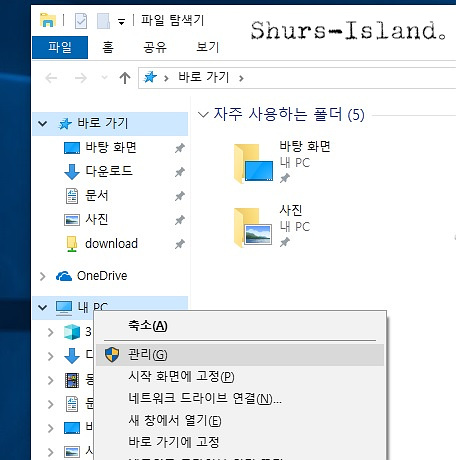Choose 시작 화면에 고정(P) in context menu
Image resolution: width=456 pixels, height=460 pixels.
[x=240, y=377]
